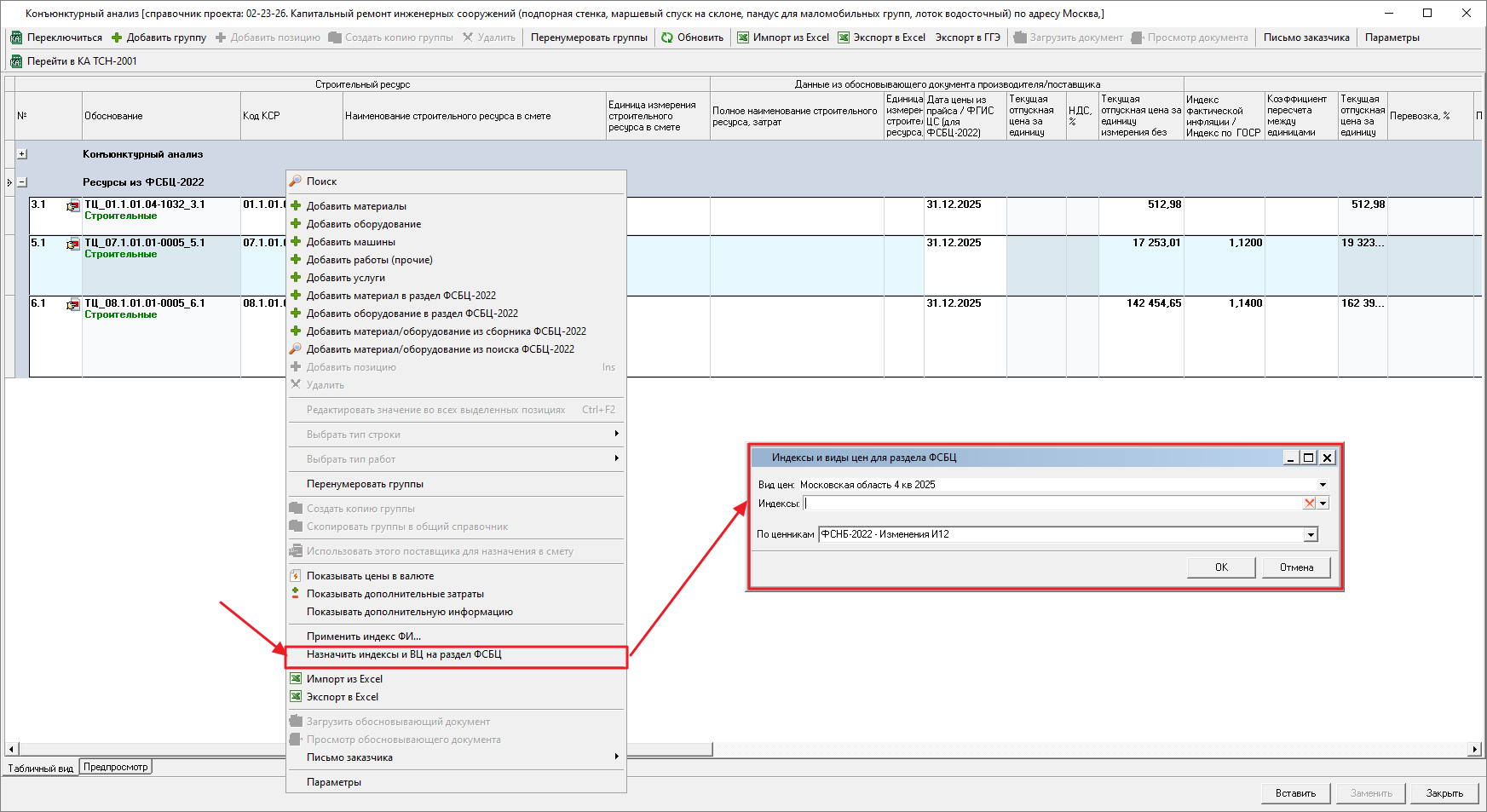Click the green plus Добавить группу icon
Image resolution: width=1487 pixels, height=812 pixels.
117,37
